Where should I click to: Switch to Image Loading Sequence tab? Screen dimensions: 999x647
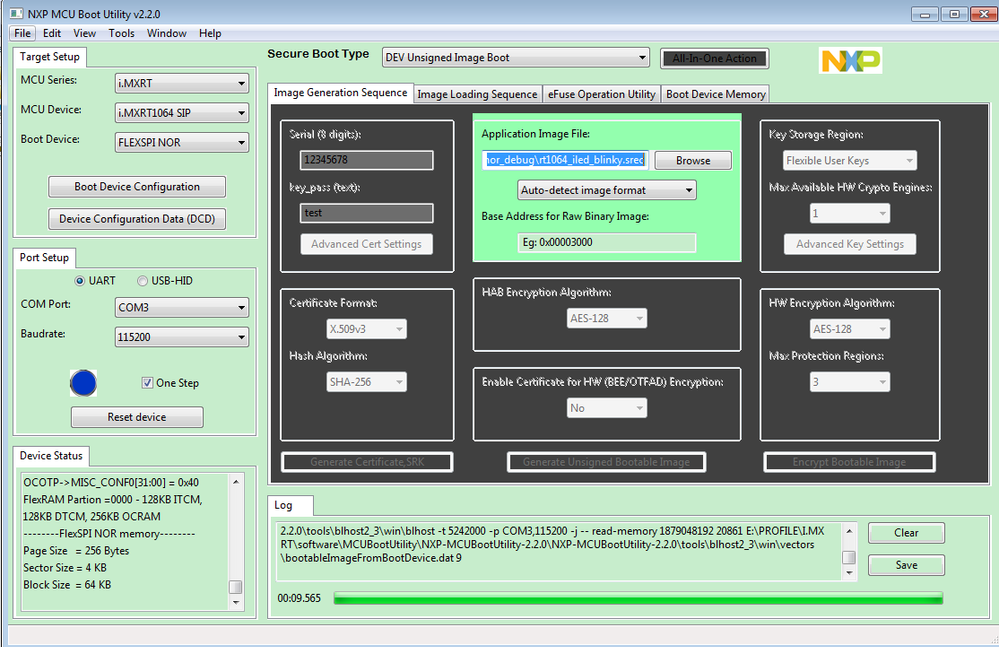(477, 94)
